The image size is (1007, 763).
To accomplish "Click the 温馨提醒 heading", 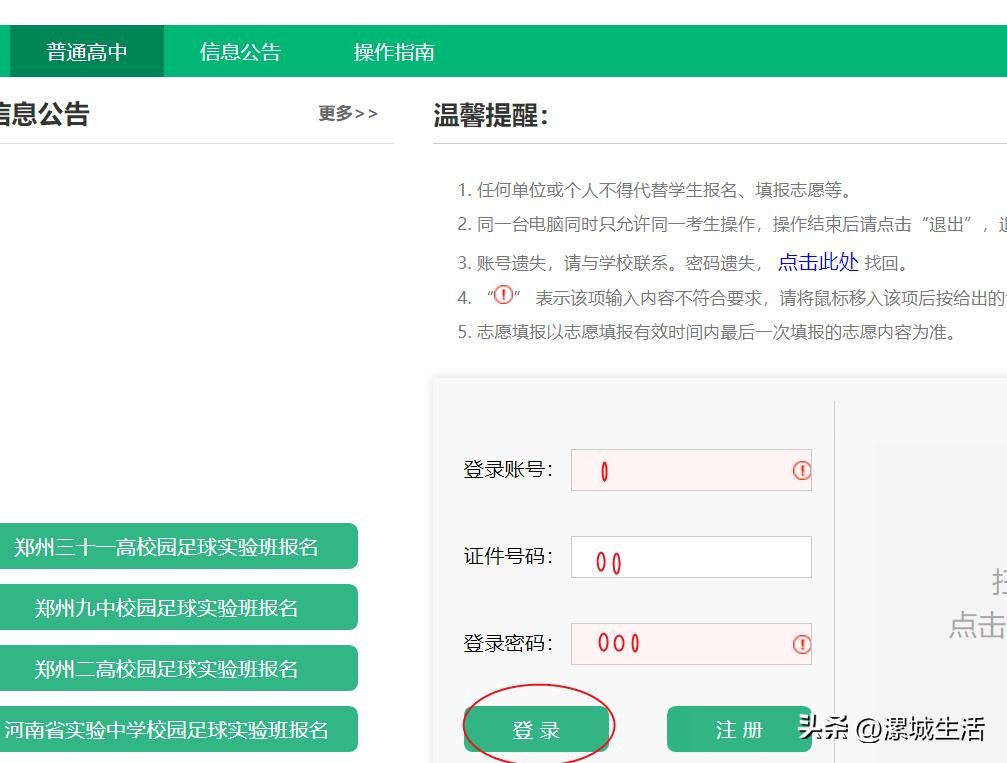I will click(x=491, y=115).
